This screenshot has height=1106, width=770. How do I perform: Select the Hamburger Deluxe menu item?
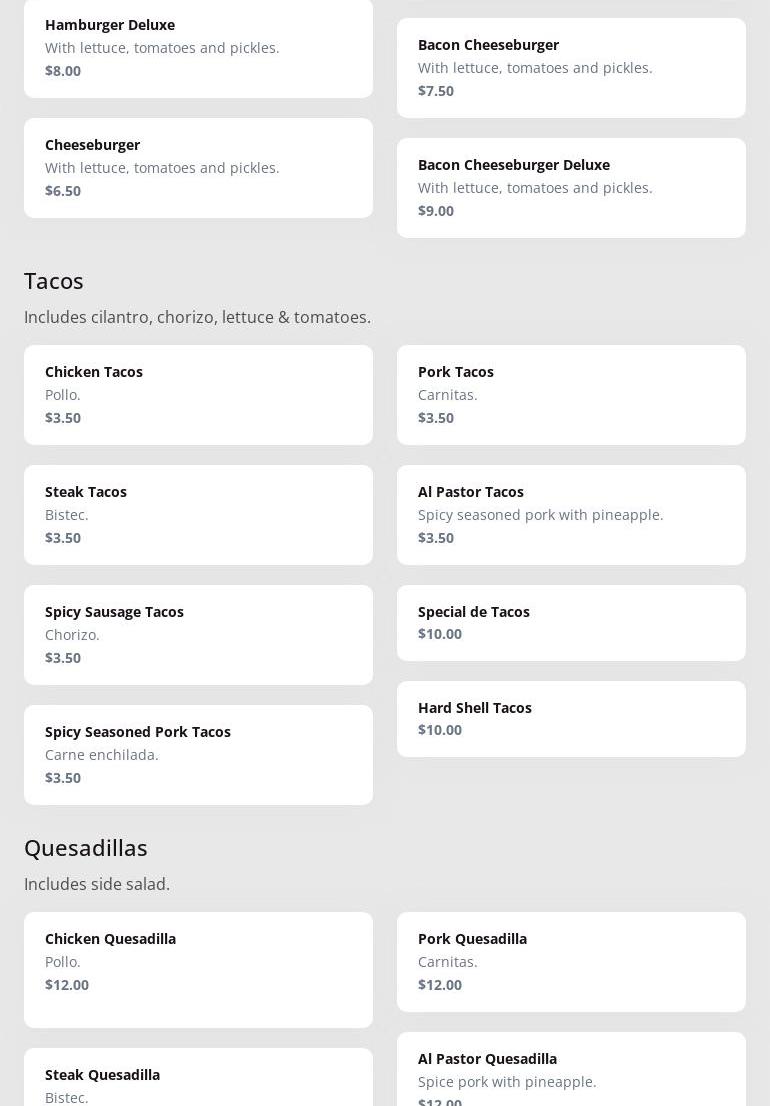[198, 47]
